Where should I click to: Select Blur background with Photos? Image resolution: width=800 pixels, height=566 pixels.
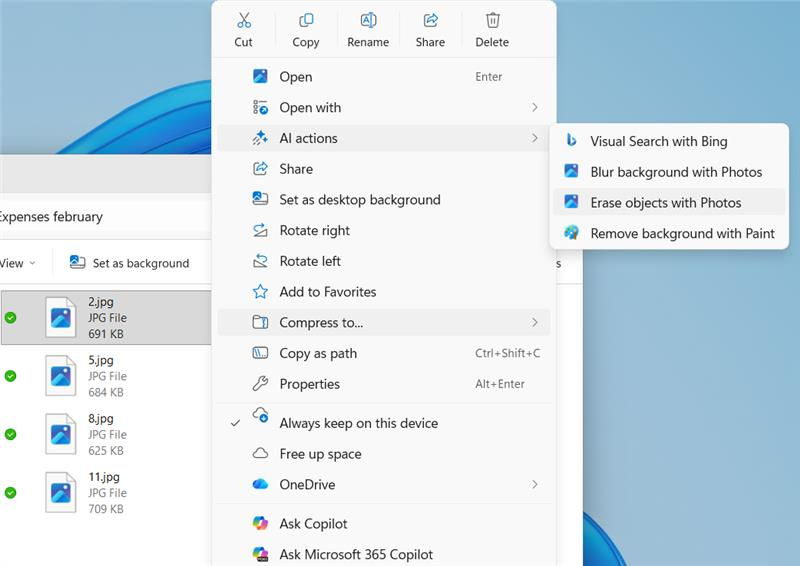point(669,171)
